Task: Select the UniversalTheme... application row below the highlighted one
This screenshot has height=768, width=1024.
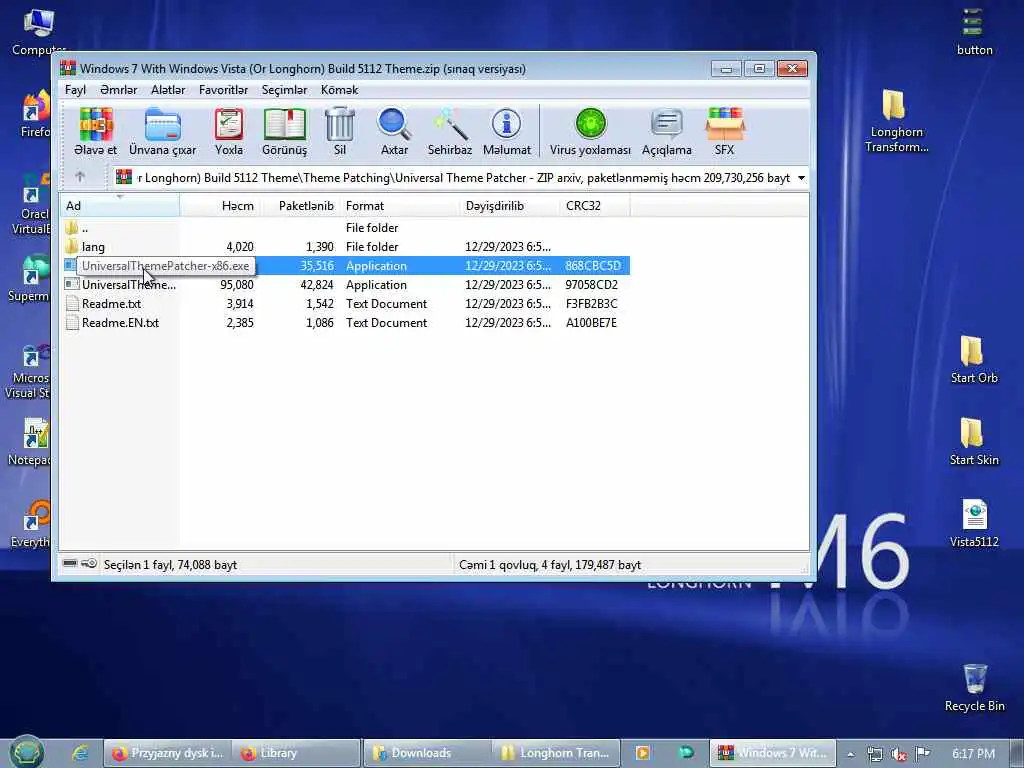Action: click(345, 284)
